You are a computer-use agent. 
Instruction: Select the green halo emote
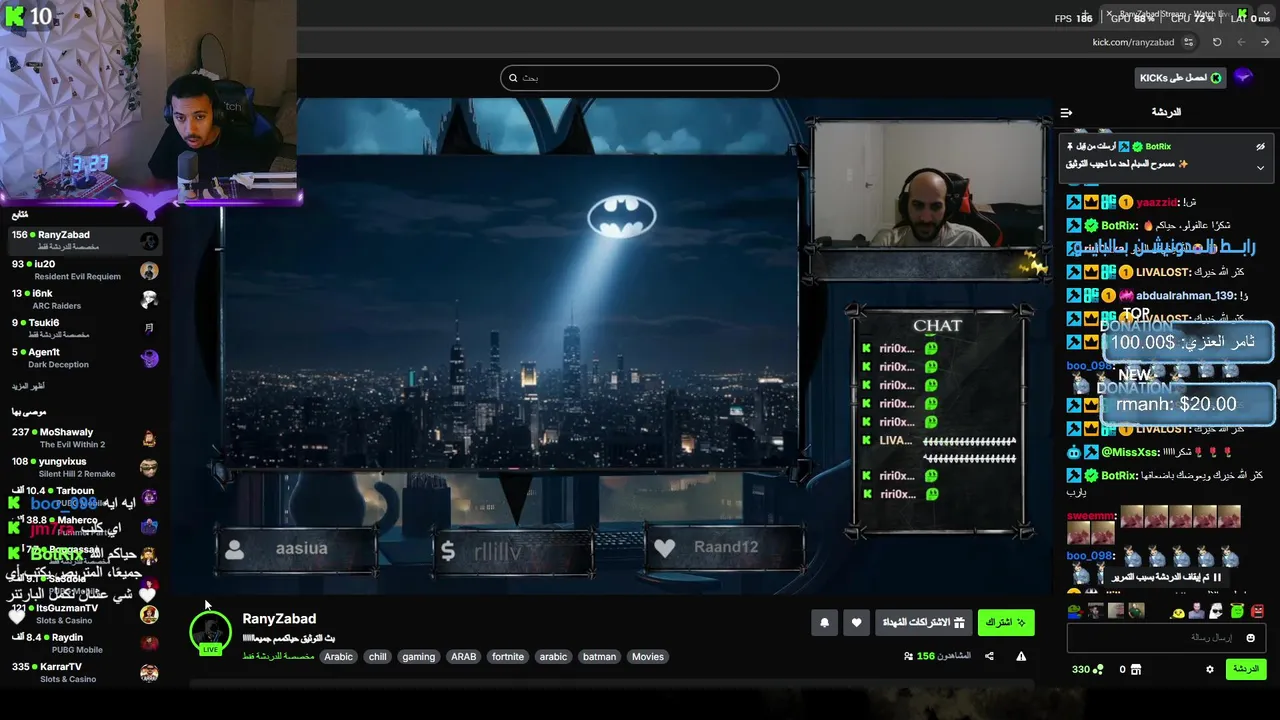click(1237, 611)
